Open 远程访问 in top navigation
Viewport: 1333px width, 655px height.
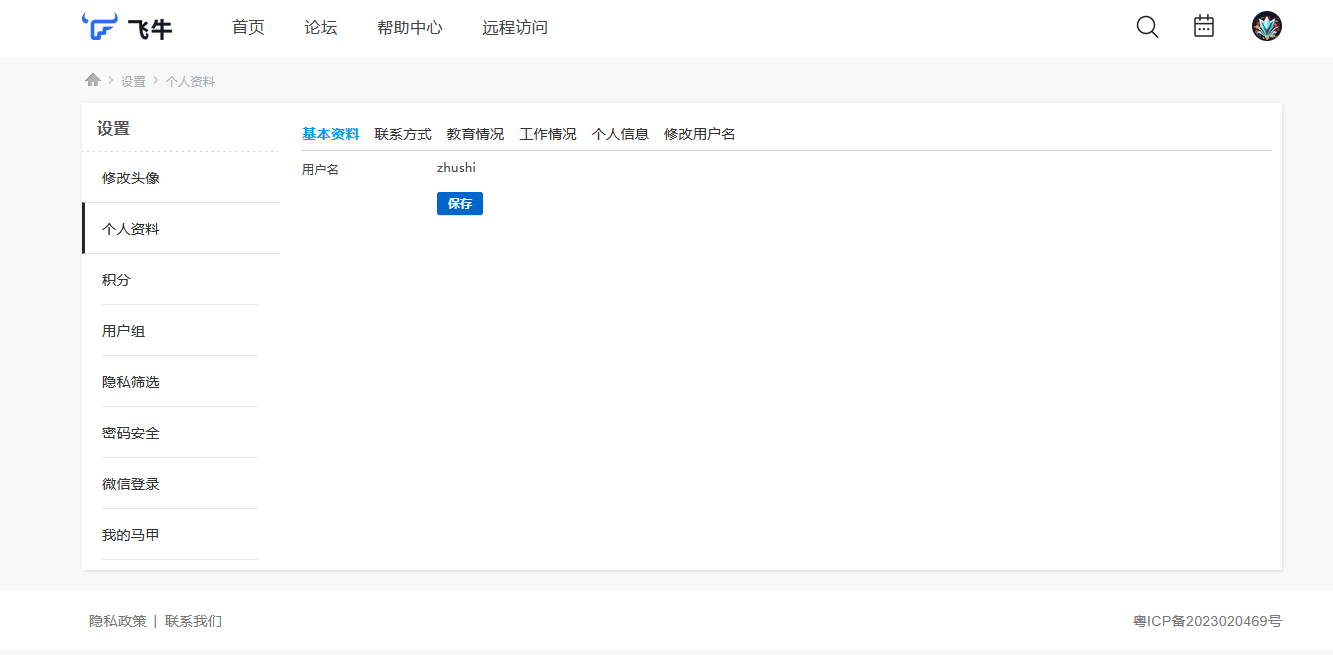click(x=515, y=28)
